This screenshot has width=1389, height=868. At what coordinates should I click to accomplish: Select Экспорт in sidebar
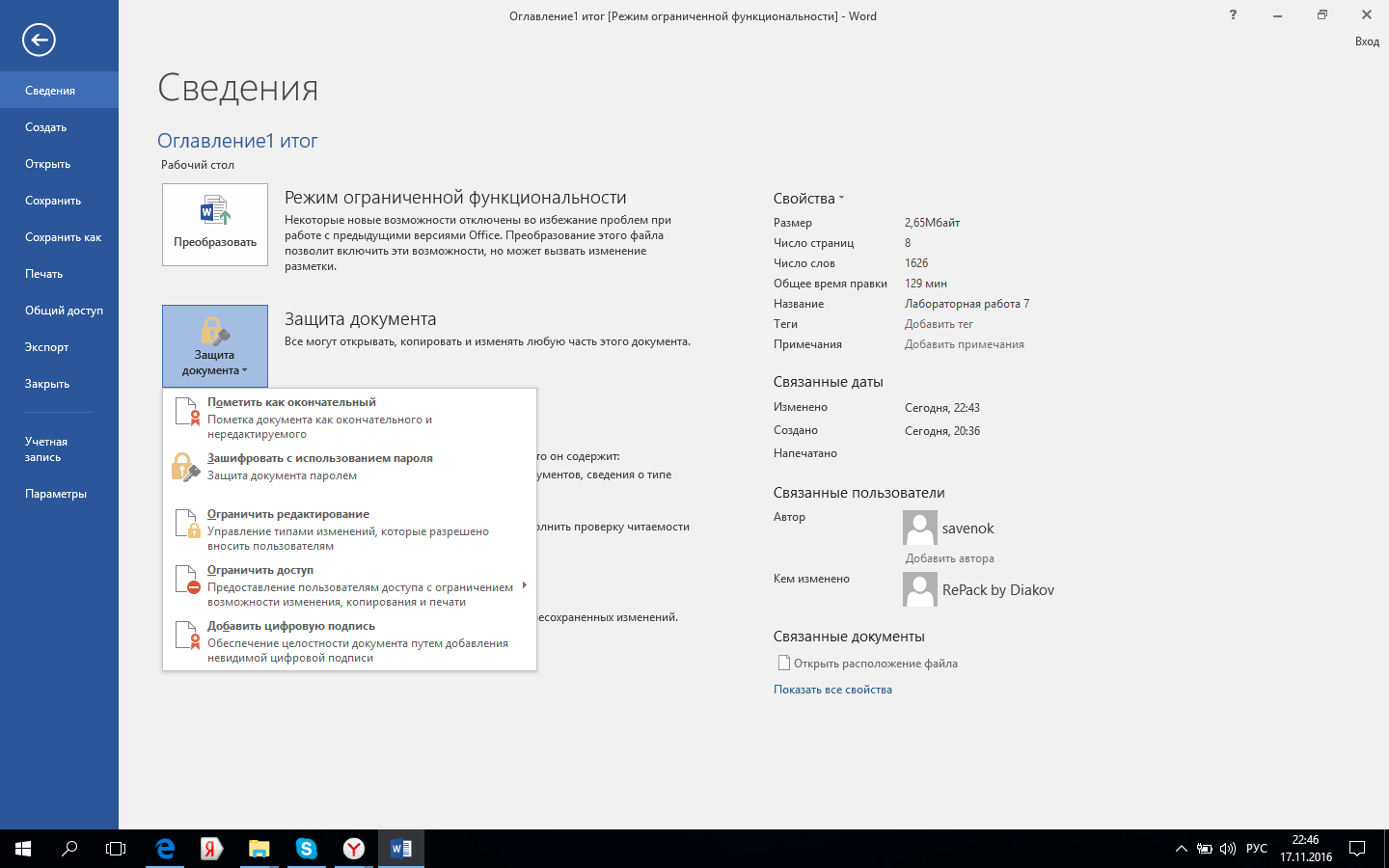[x=59, y=346]
